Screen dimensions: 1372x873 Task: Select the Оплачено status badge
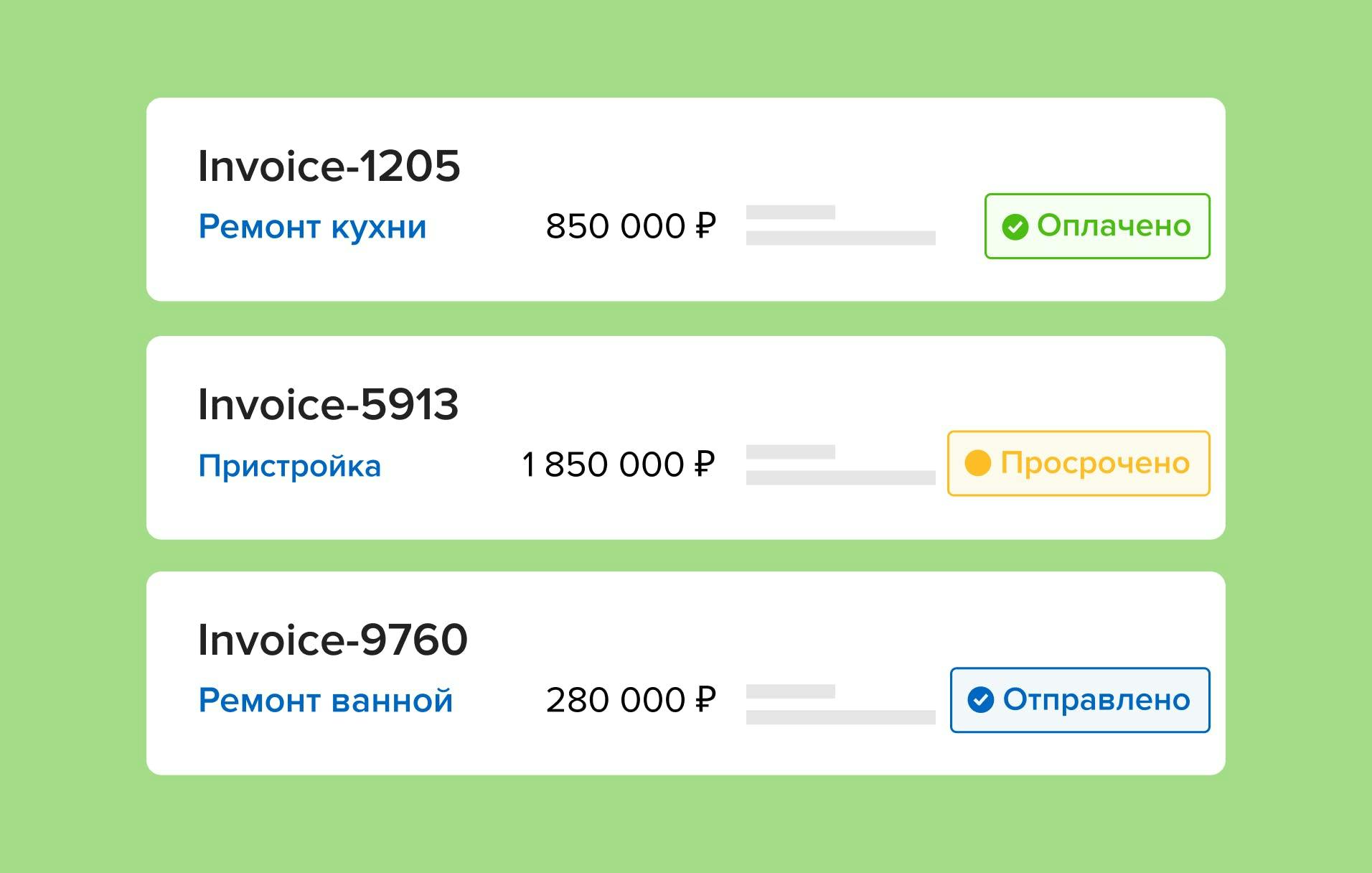(x=1097, y=226)
